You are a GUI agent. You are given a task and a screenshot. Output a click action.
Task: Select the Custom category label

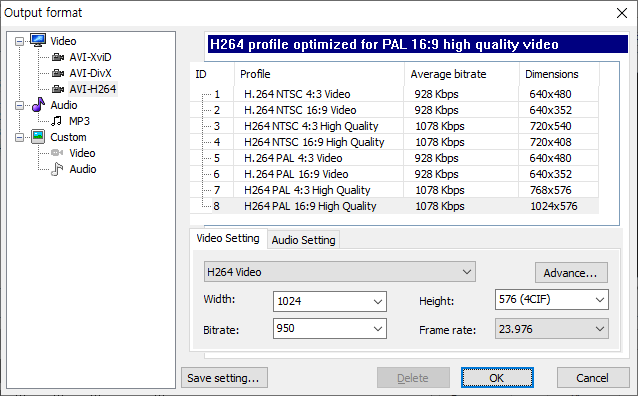(x=68, y=137)
